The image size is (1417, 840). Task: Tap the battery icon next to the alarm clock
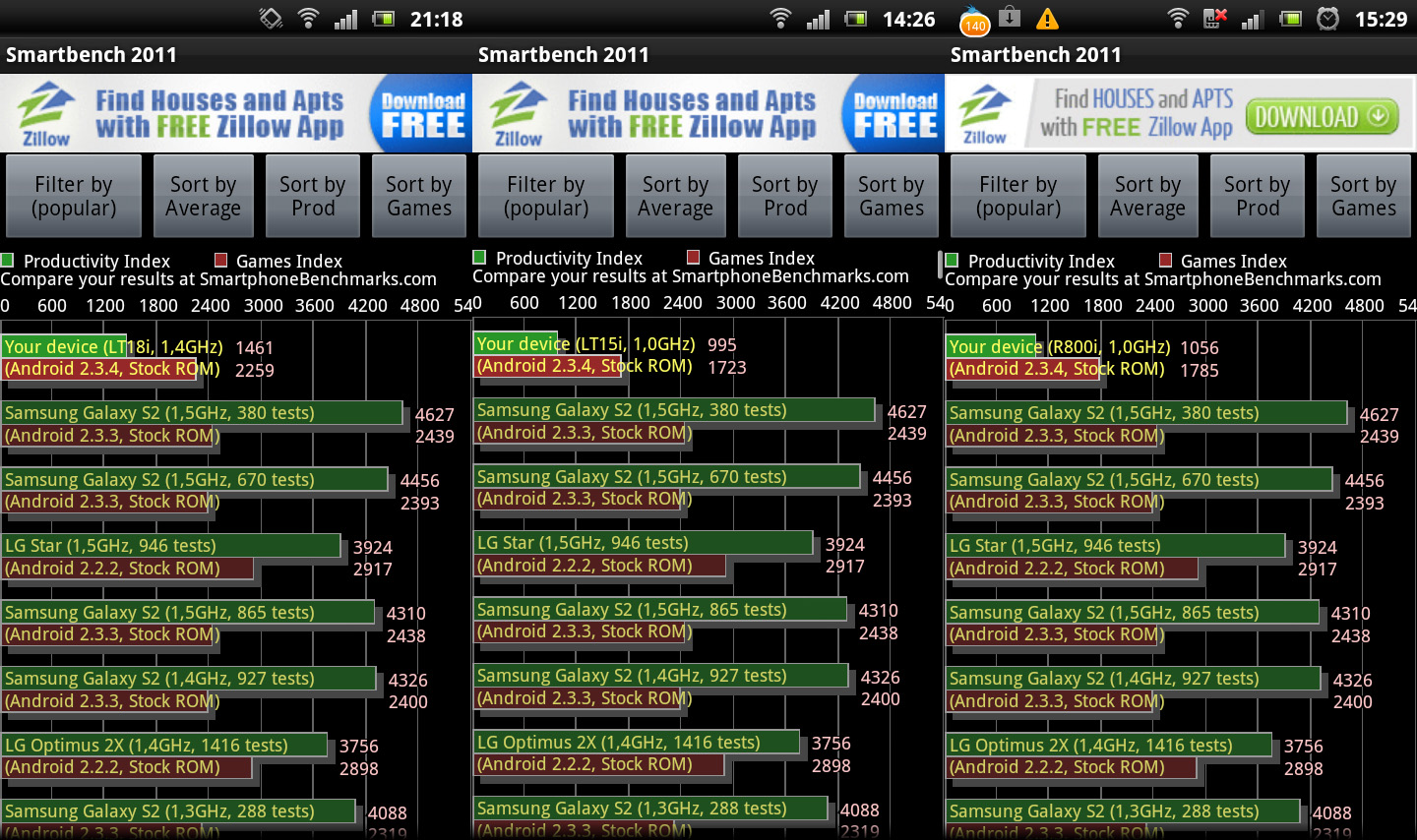(1291, 19)
